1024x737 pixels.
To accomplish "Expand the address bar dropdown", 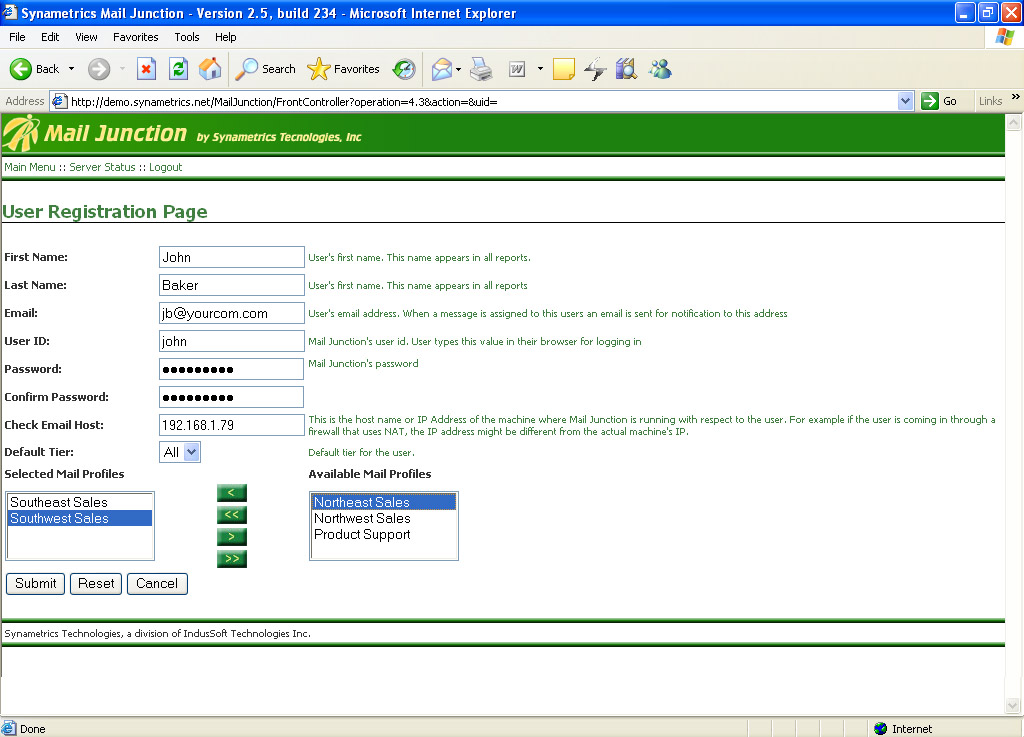I will click(905, 101).
